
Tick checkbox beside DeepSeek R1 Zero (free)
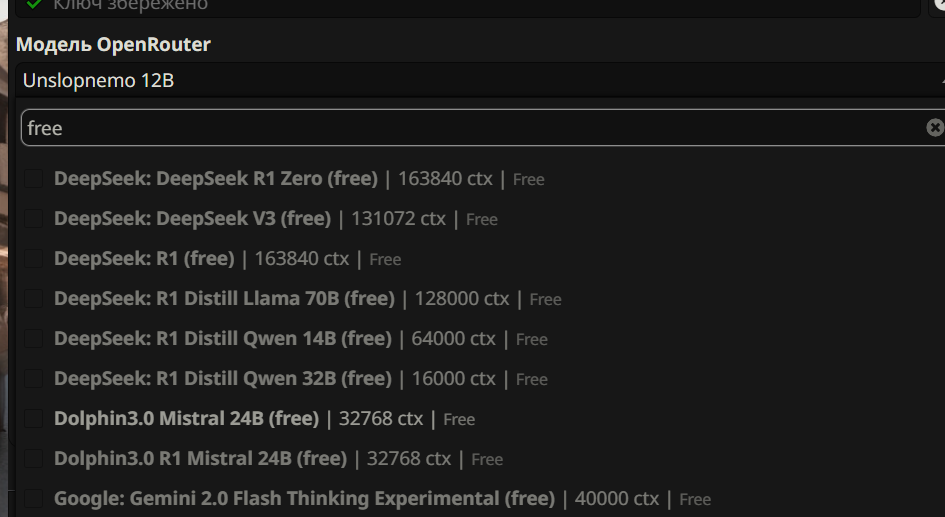tap(33, 179)
